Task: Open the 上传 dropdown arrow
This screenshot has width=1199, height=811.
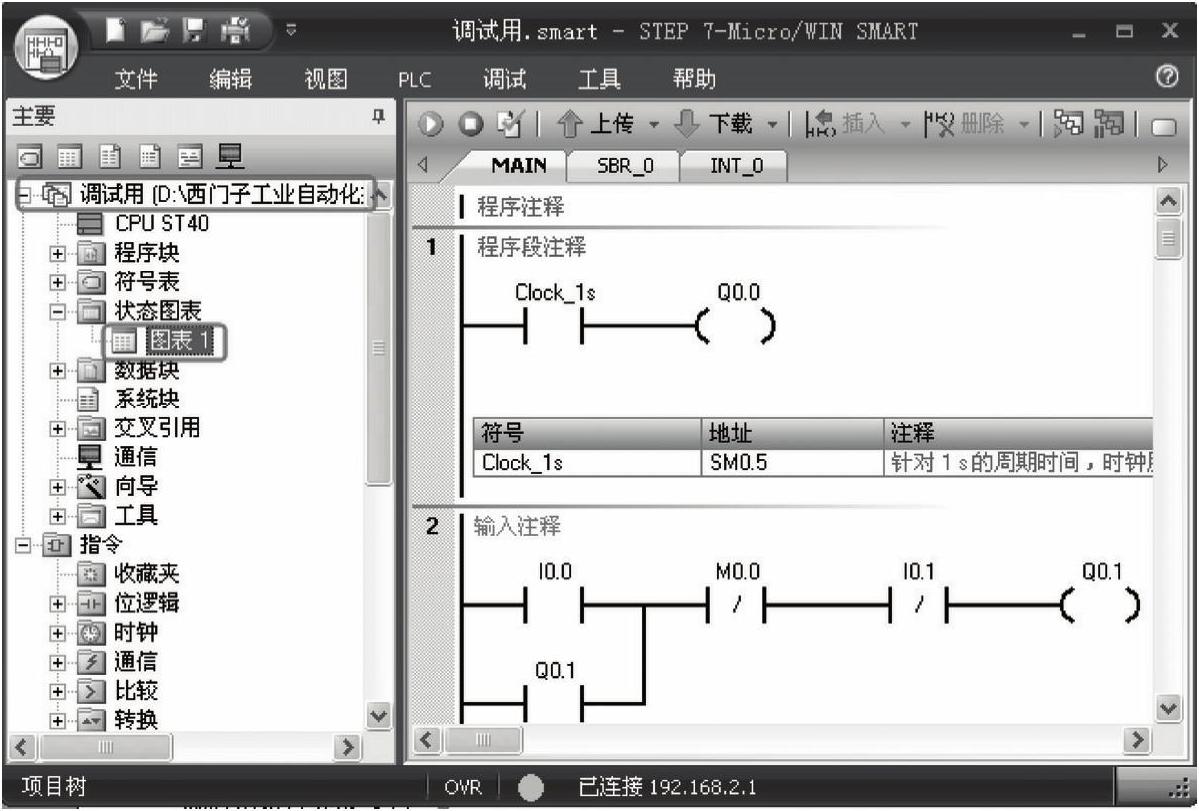Action: [654, 125]
